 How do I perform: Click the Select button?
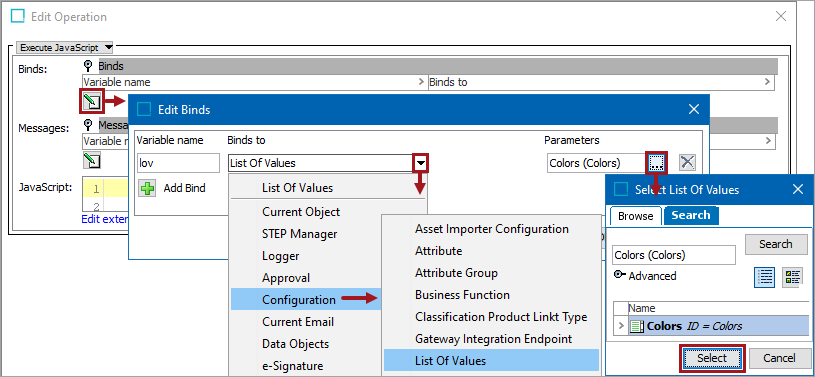pyautogui.click(x=712, y=358)
